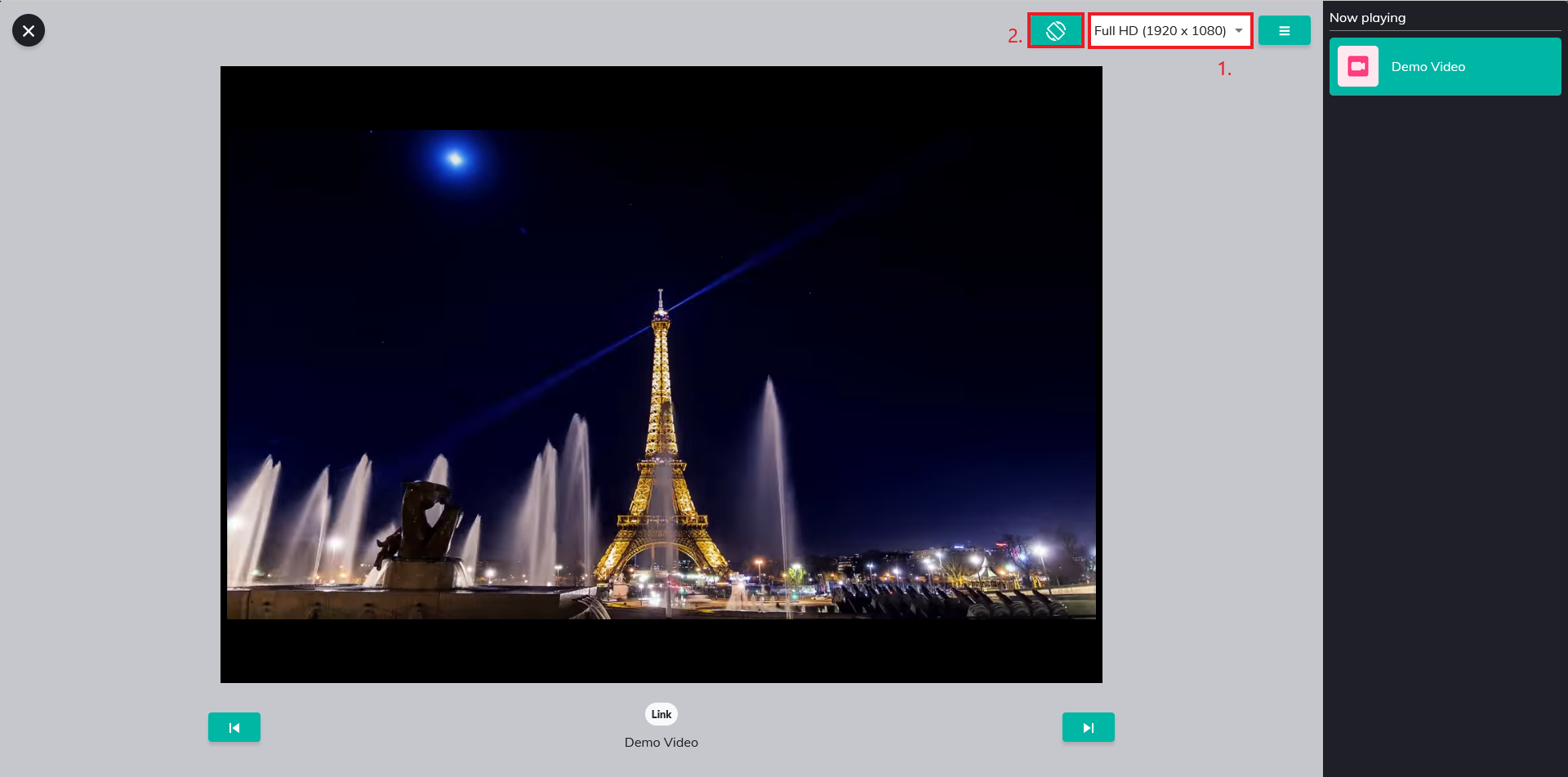Click empty area of Now playing sidebar
1568x777 pixels.
coord(1445,409)
